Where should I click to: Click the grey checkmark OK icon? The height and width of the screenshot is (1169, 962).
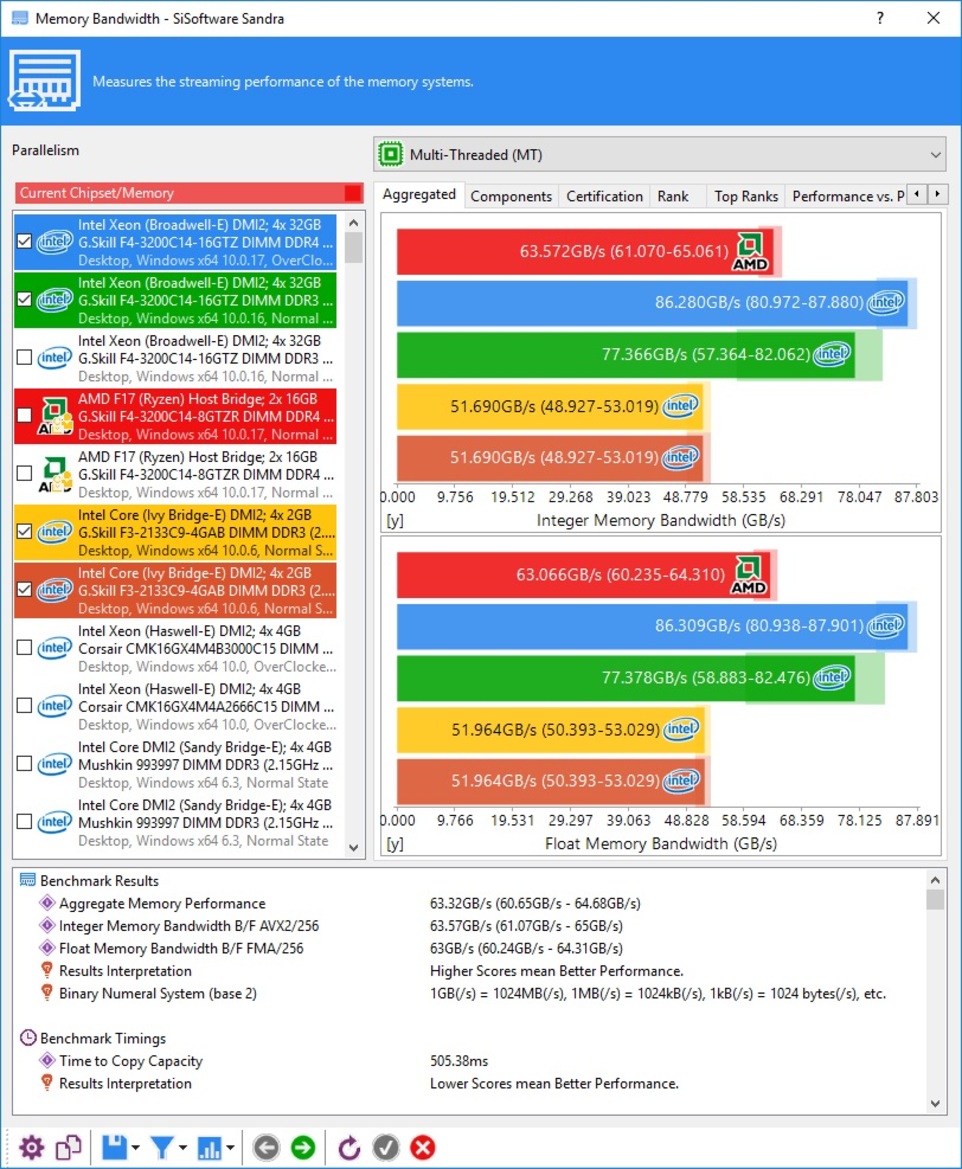click(x=386, y=1147)
